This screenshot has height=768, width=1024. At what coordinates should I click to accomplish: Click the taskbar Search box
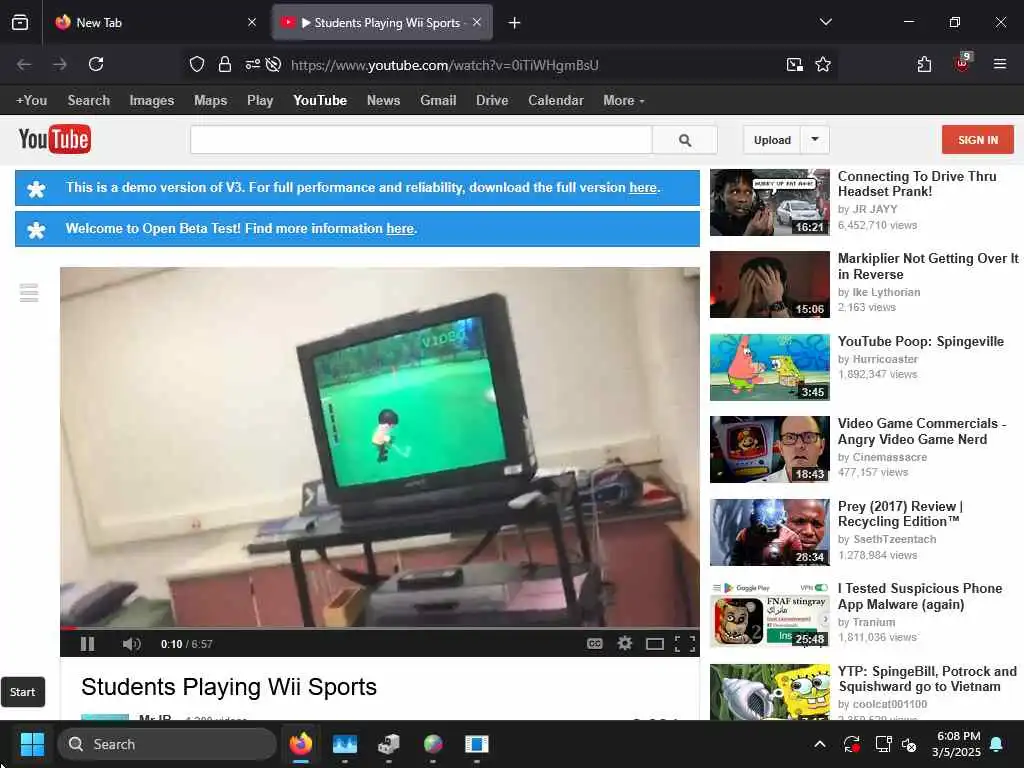[167, 744]
